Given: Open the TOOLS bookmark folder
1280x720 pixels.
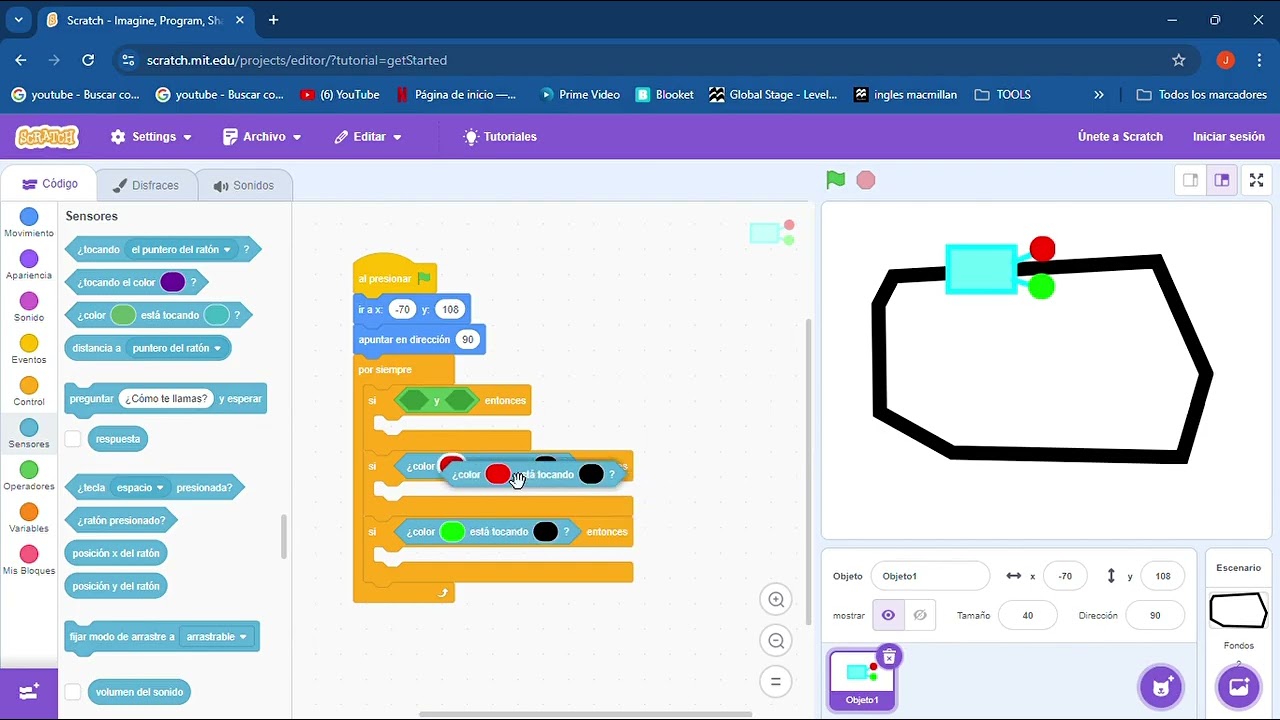Looking at the screenshot, I should (1002, 95).
